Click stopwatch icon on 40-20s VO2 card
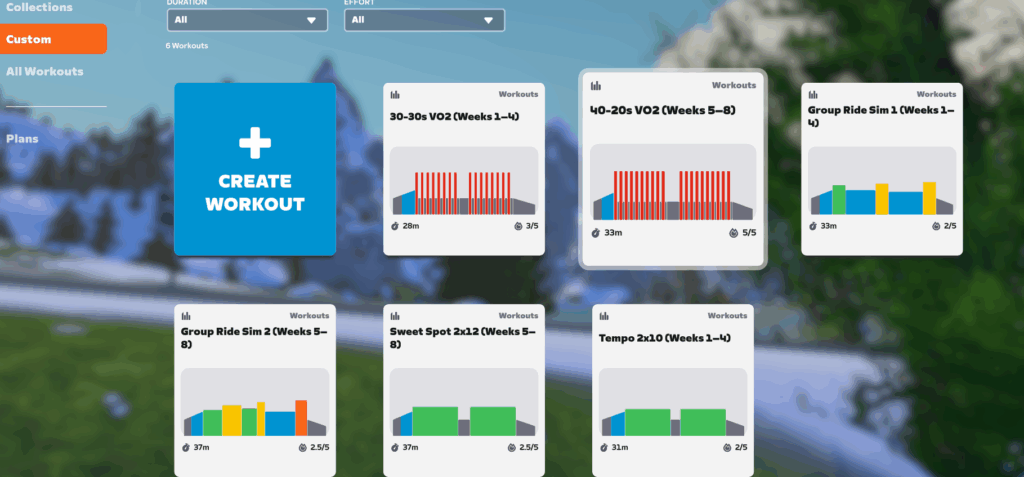Image resolution: width=1024 pixels, height=477 pixels. coord(596,233)
